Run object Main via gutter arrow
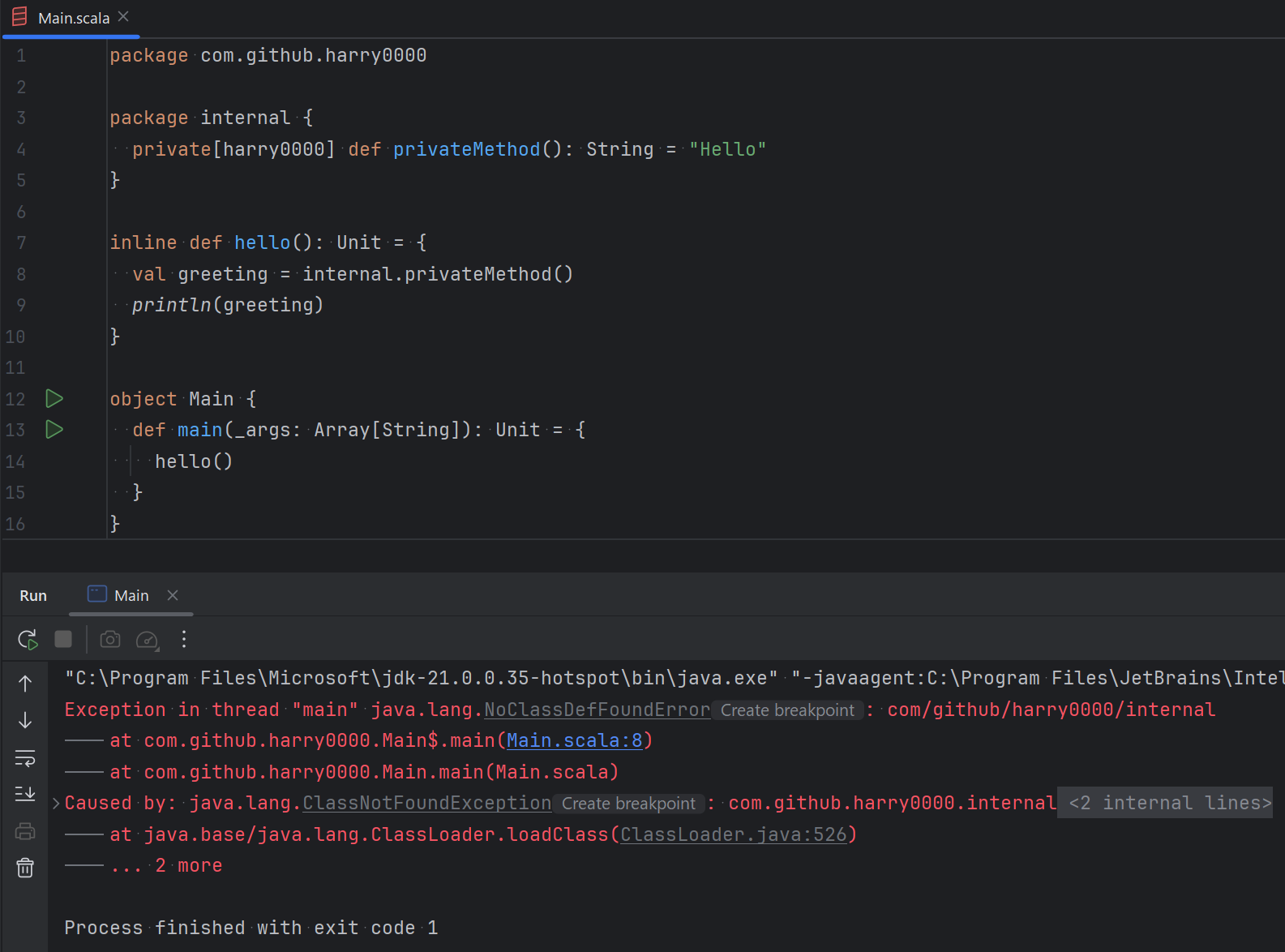This screenshot has width=1285, height=952. [x=54, y=398]
